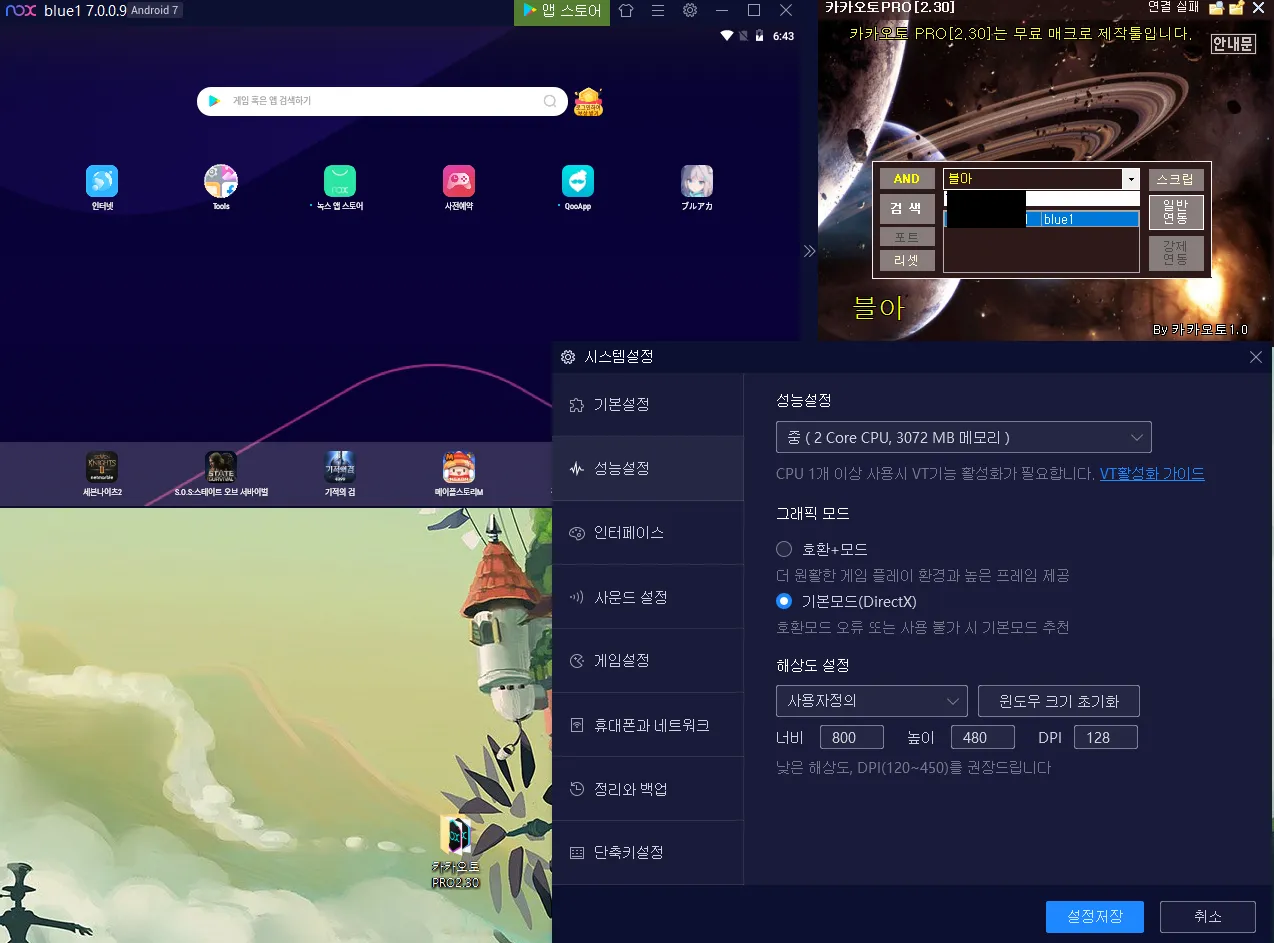Switch to the 인터페이스 settings tab
1274x943 pixels.
tap(629, 533)
